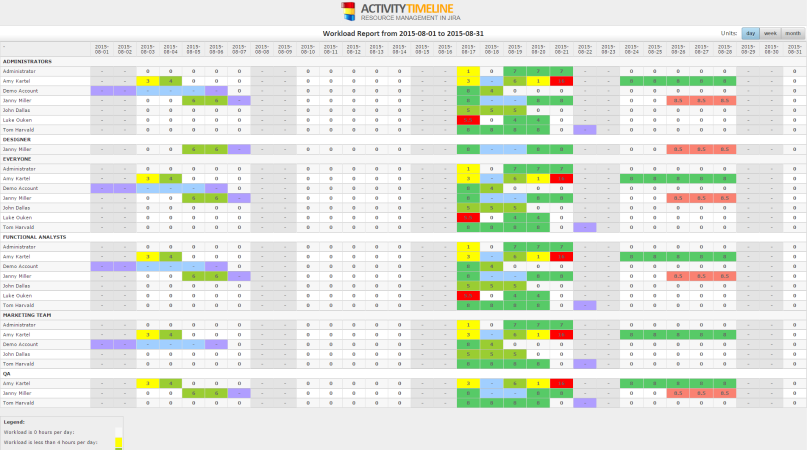The width and height of the screenshot is (807, 450).
Task: Switch units to day view
Action: [x=750, y=33]
